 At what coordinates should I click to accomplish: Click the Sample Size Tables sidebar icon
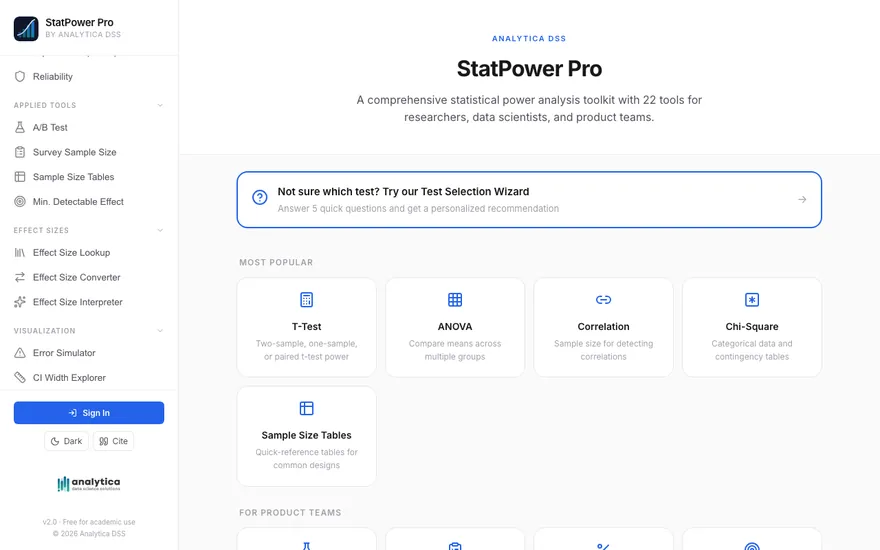20,177
